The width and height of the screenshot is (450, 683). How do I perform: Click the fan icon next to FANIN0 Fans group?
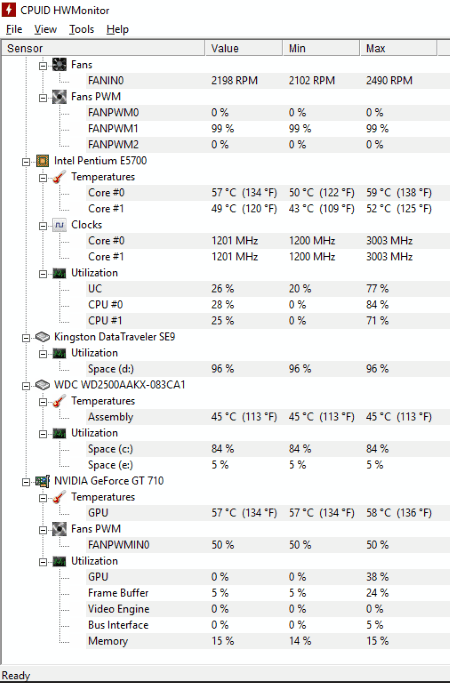(59, 65)
